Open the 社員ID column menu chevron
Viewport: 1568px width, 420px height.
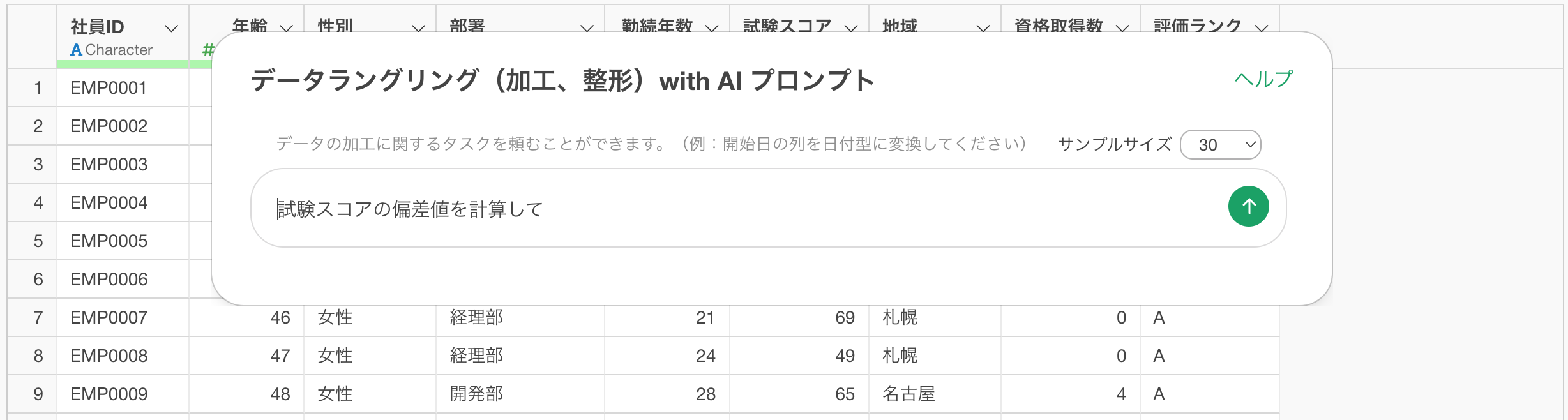(171, 28)
